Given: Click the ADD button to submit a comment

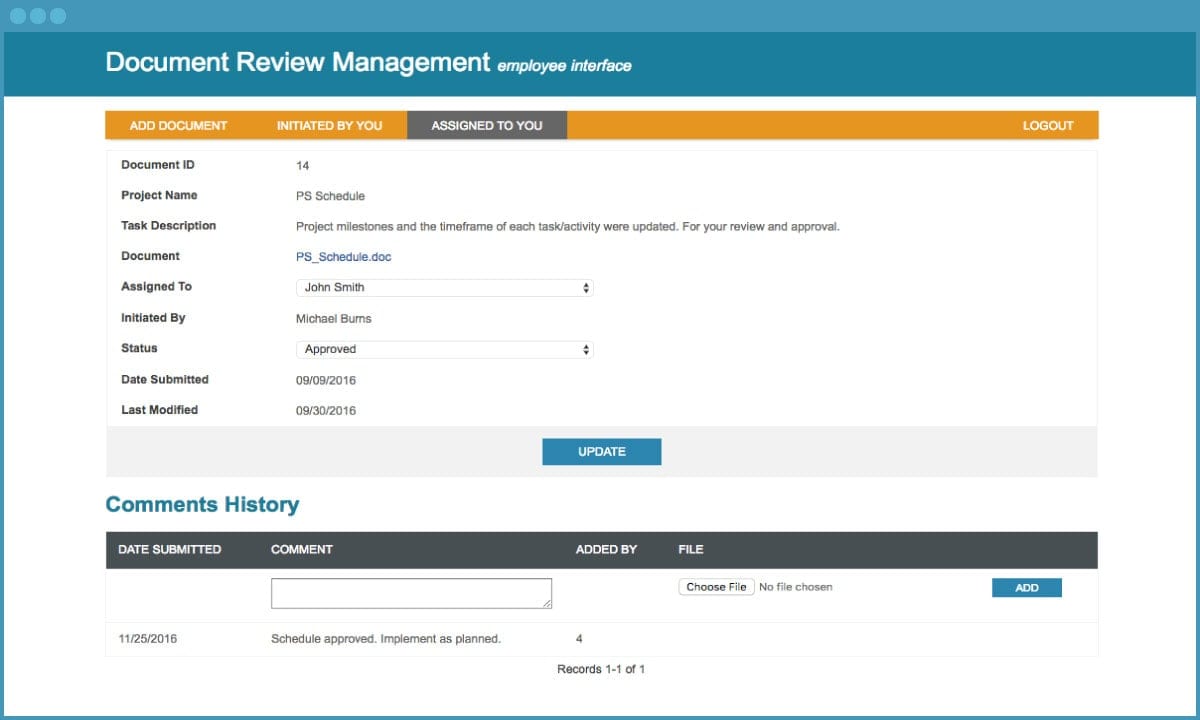Looking at the screenshot, I should pos(1026,587).
